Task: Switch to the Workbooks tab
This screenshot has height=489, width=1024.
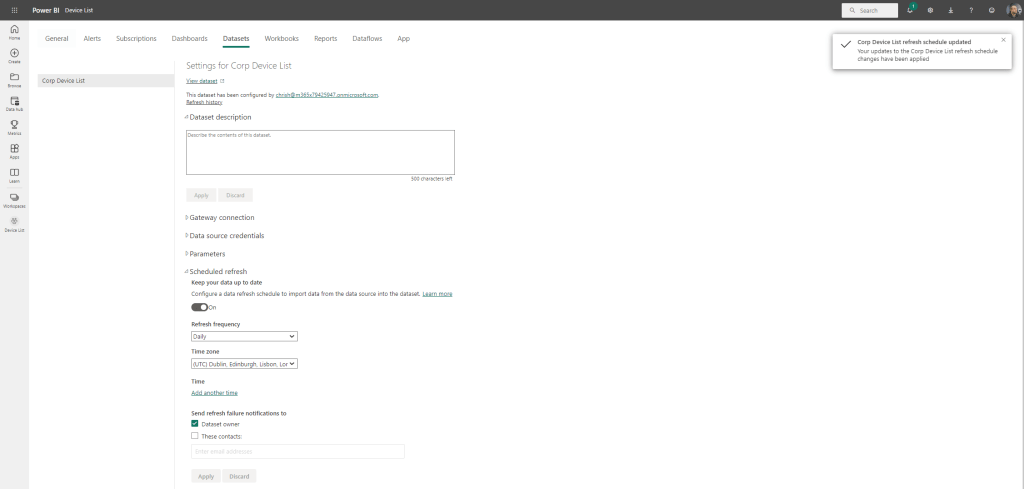Action: click(281, 38)
